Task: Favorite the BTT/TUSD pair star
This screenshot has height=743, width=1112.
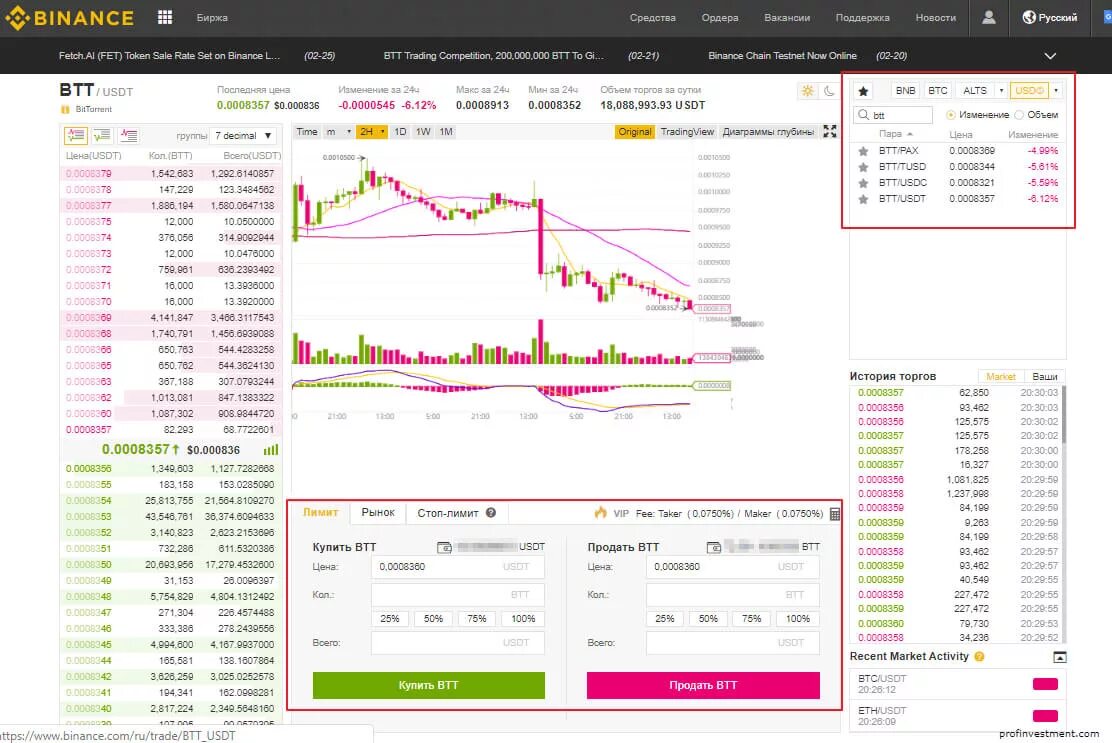Action: pyautogui.click(x=863, y=167)
